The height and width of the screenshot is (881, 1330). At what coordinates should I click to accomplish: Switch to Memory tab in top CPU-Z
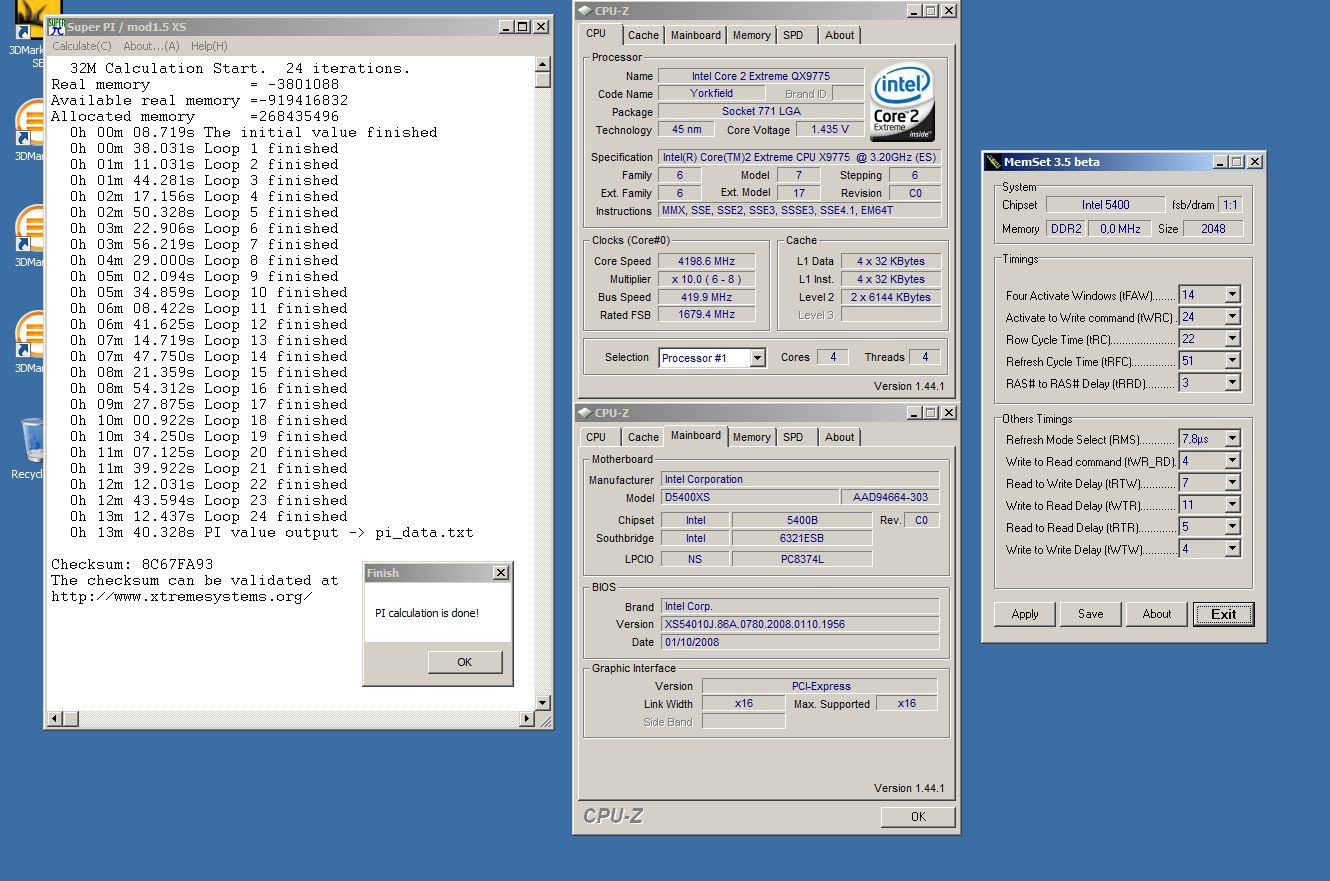[x=752, y=35]
